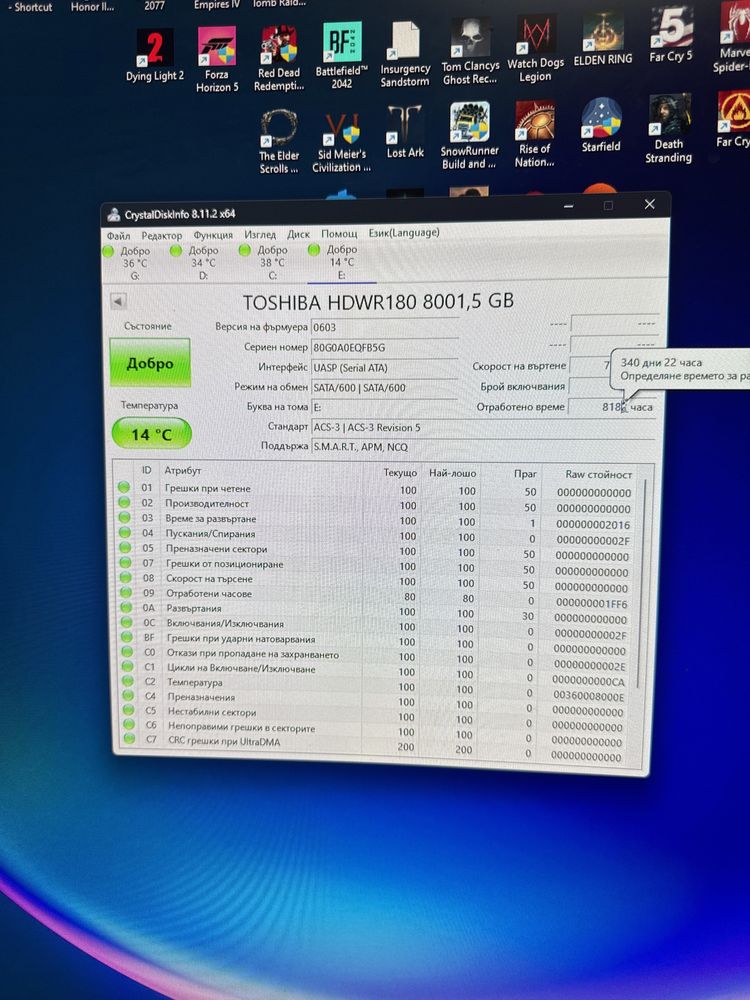Viewport: 750px width, 1000px height.
Task: Click TOSHIBA HDWR180 8001,5 GB title
Action: click(x=378, y=301)
